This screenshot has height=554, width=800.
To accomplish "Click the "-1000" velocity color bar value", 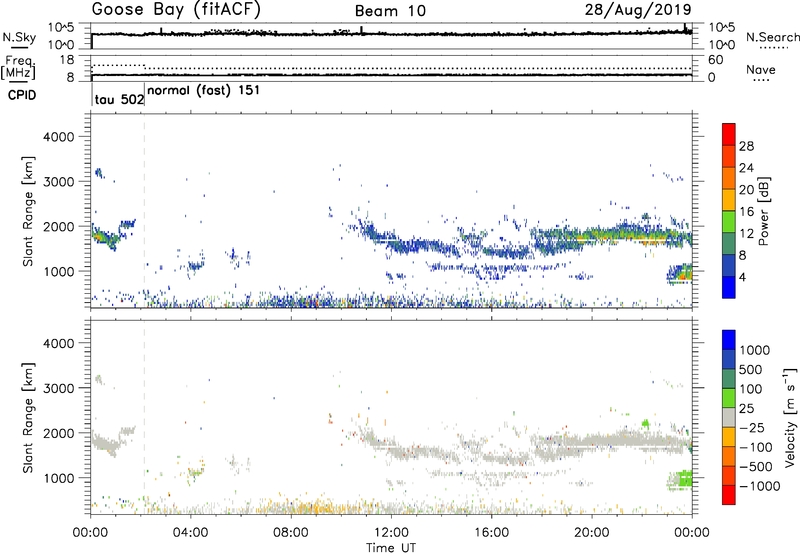I will click(760, 486).
